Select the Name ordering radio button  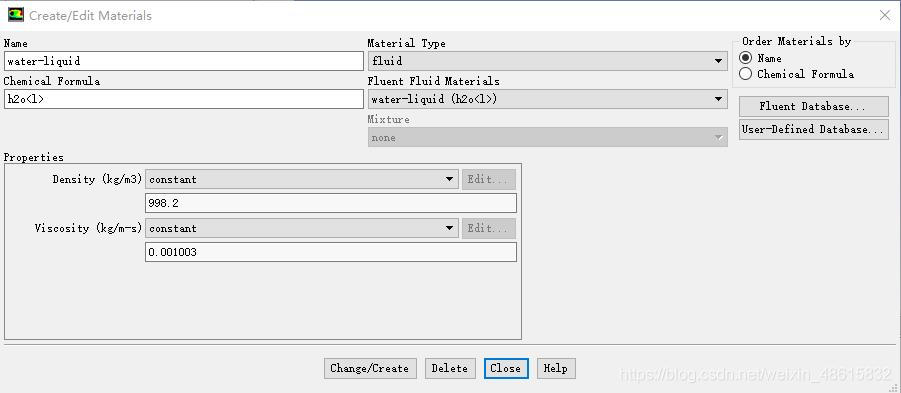click(746, 58)
